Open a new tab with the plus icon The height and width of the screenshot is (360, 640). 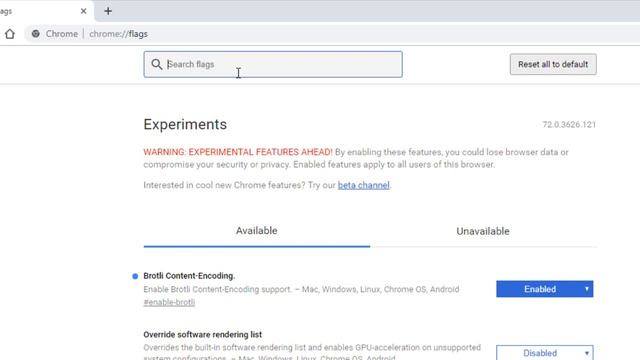[108, 11]
